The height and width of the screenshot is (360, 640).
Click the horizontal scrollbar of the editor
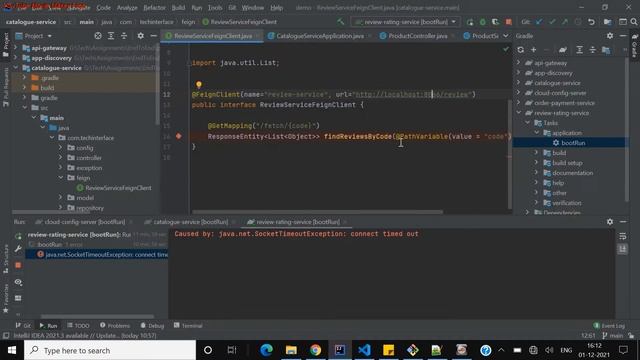317,212
